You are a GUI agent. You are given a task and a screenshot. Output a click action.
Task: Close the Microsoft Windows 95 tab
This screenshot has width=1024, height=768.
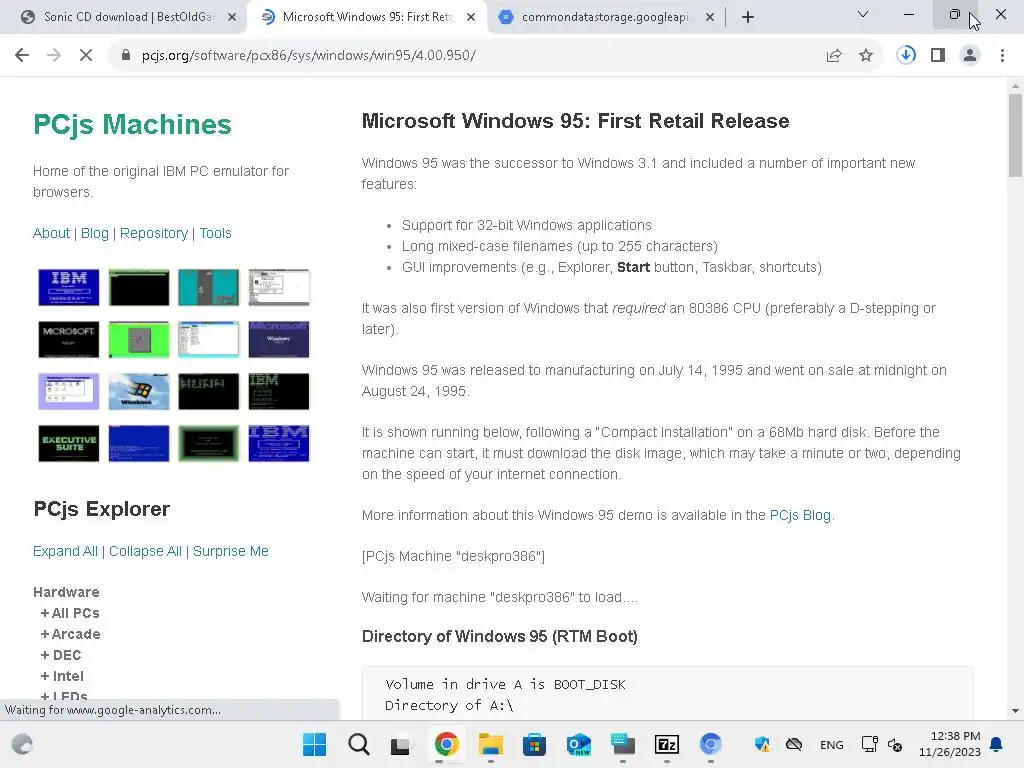tap(471, 18)
